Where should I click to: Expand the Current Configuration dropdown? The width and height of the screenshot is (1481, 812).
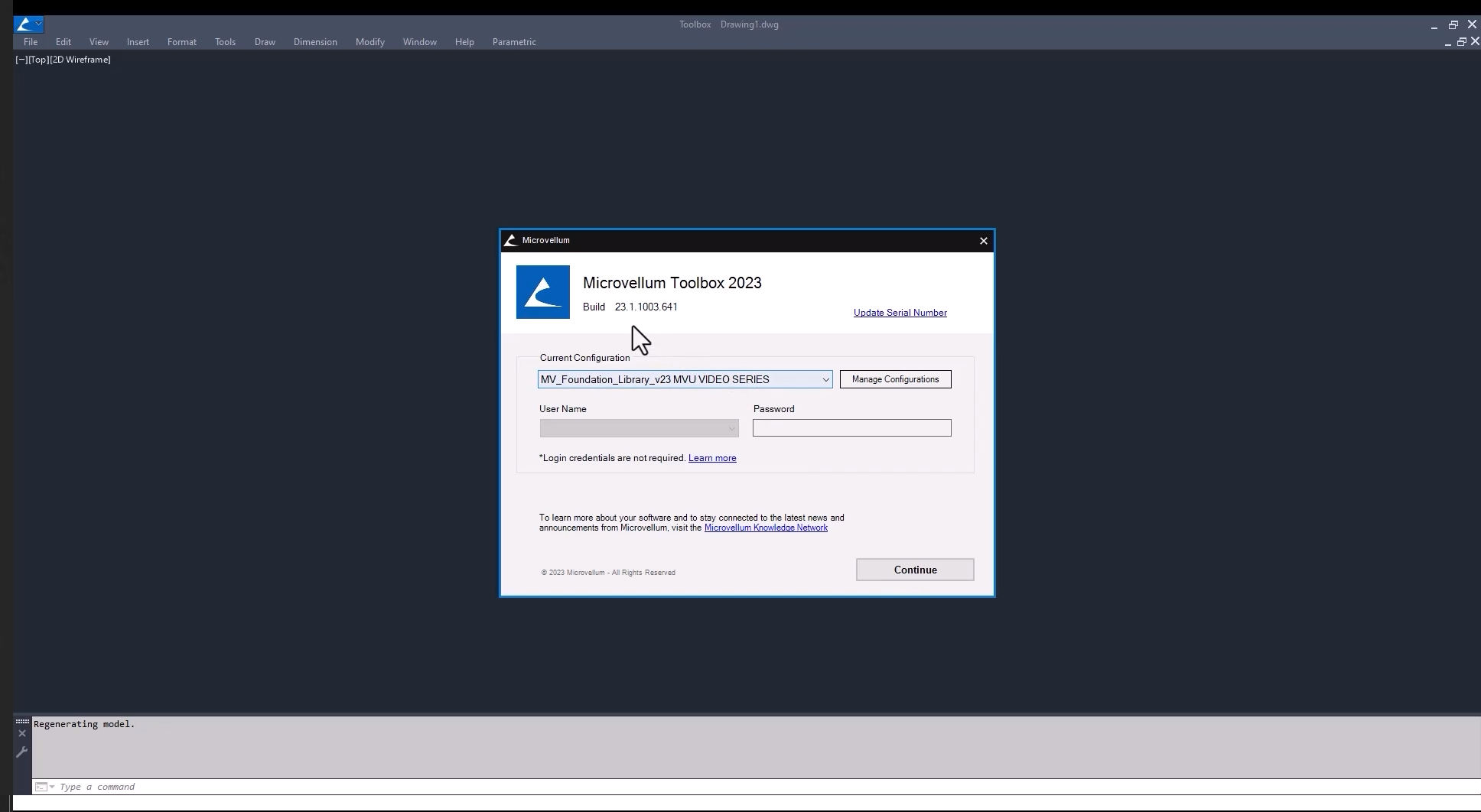point(825,379)
